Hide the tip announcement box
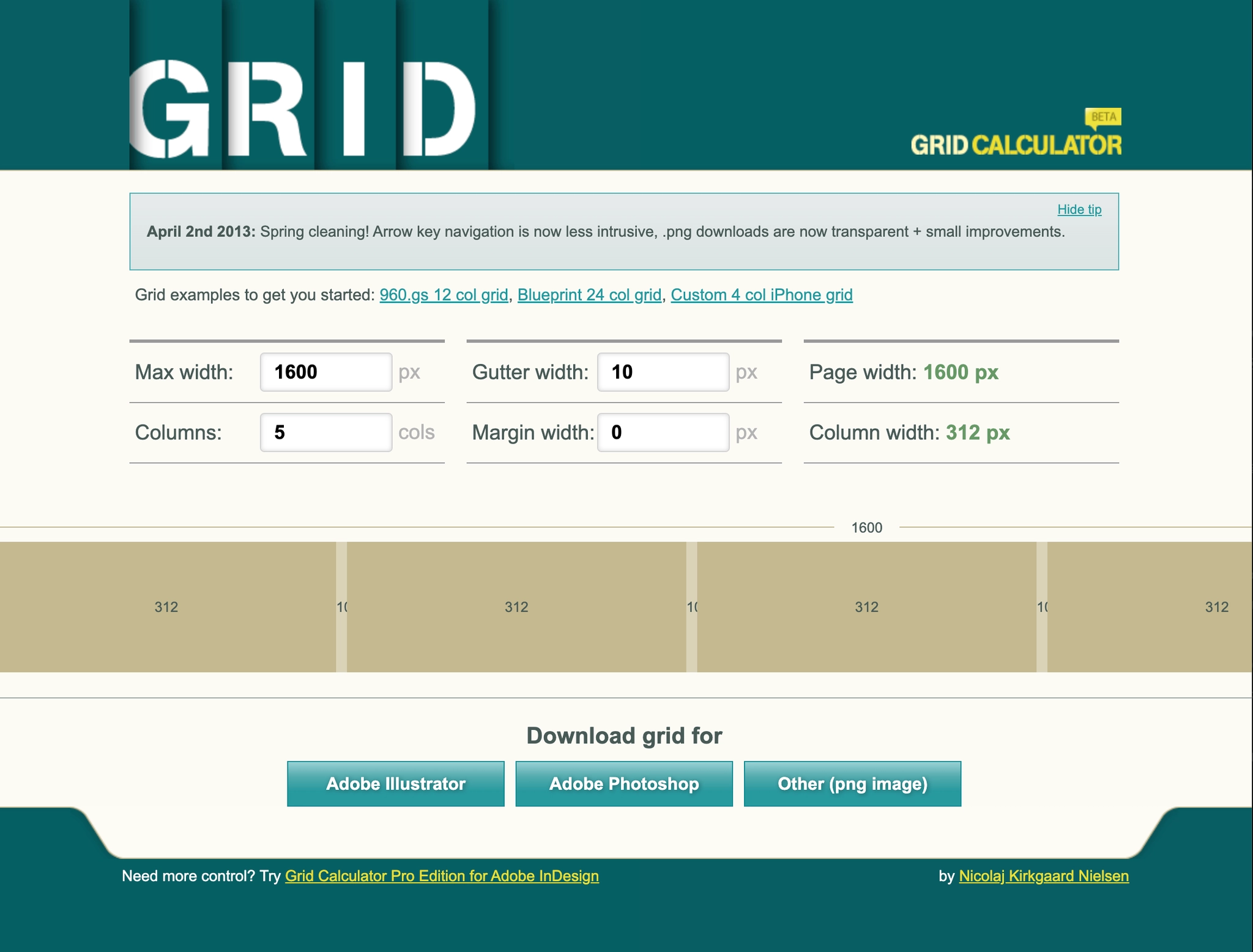 (x=1079, y=209)
